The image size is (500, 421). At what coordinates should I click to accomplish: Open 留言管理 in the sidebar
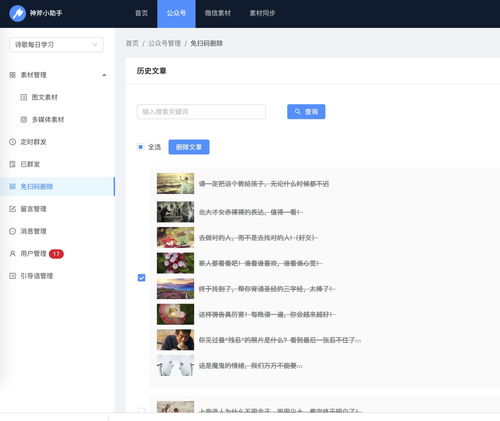tap(33, 209)
